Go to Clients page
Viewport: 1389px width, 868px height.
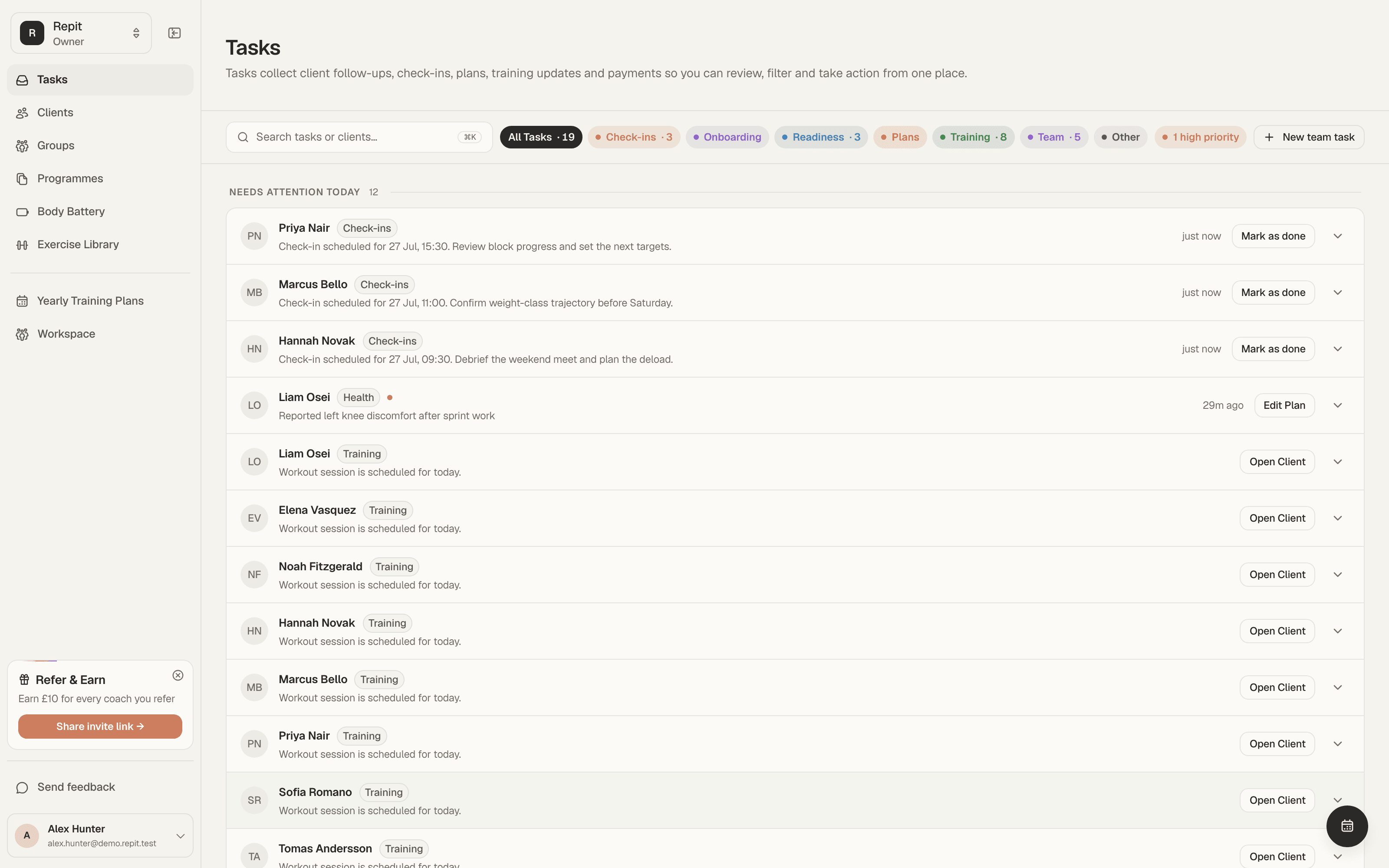tap(100, 112)
